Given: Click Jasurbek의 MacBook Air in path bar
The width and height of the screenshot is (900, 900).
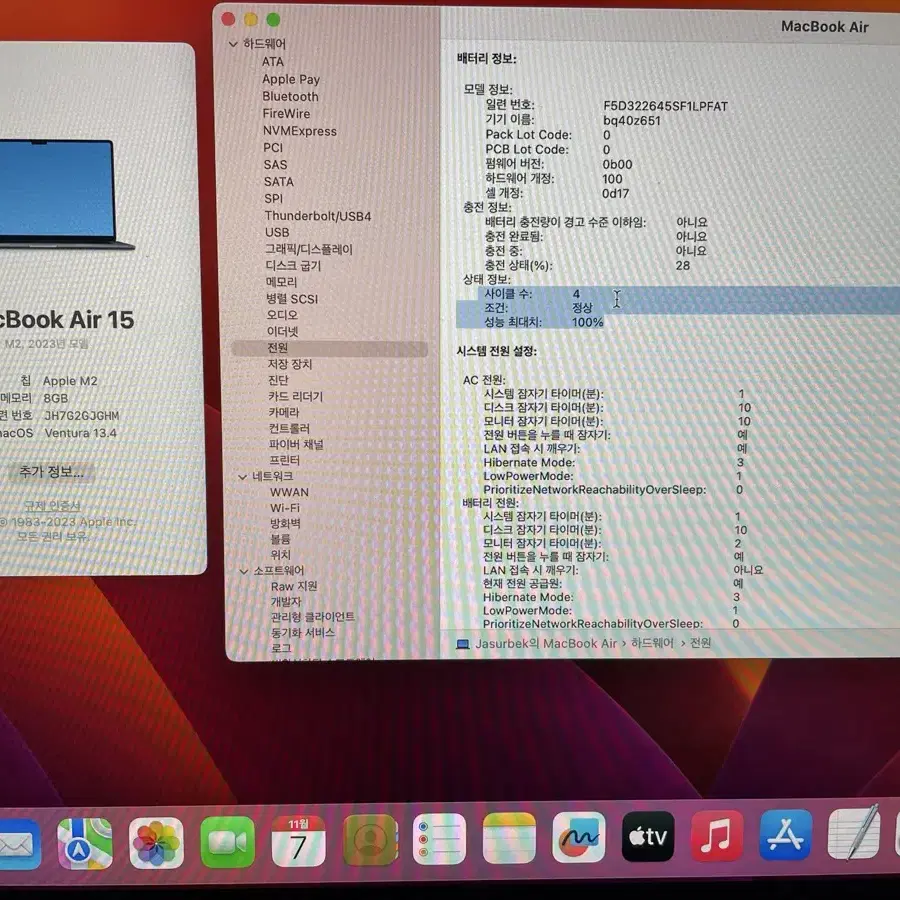Looking at the screenshot, I should (546, 644).
